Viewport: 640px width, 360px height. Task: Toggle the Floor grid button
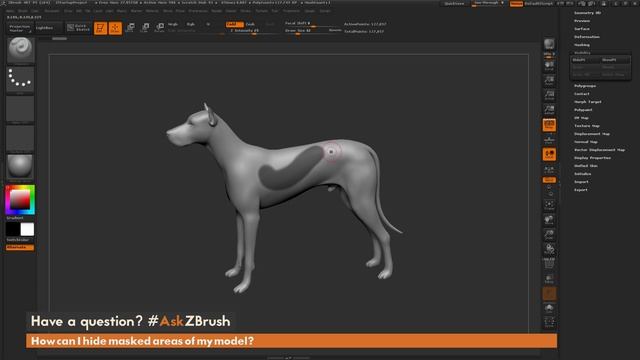tap(549, 140)
